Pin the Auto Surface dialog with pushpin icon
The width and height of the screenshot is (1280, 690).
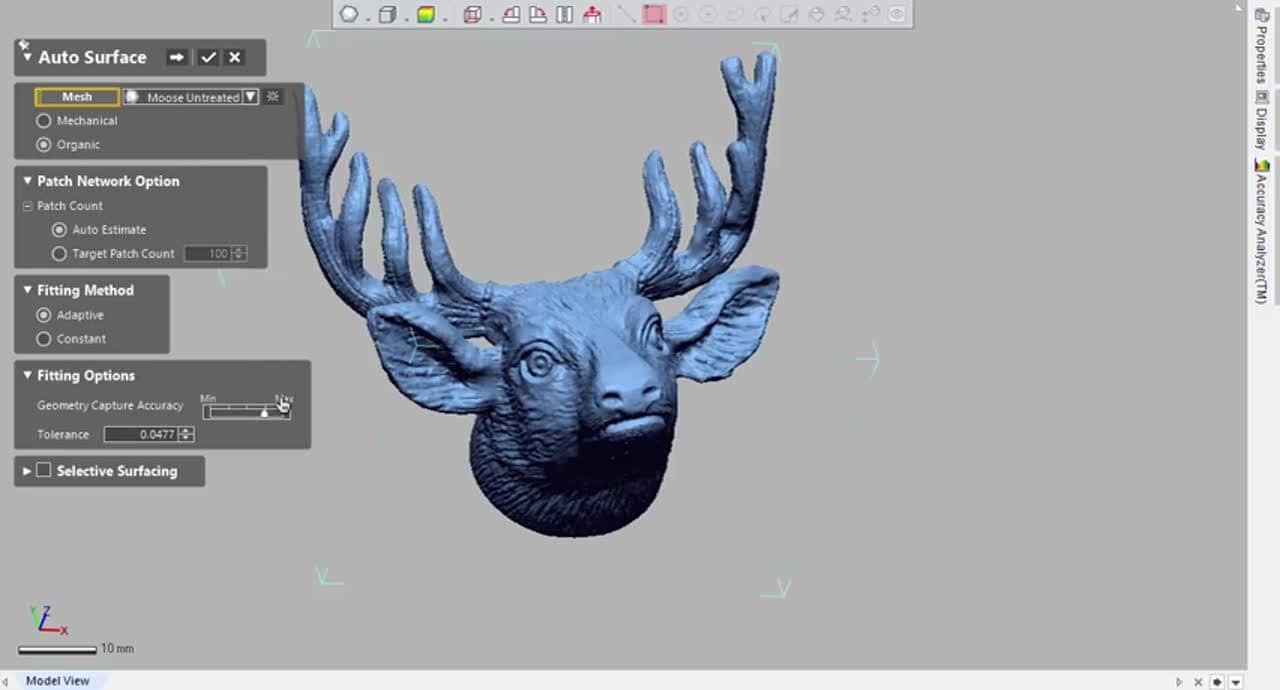pos(23,45)
